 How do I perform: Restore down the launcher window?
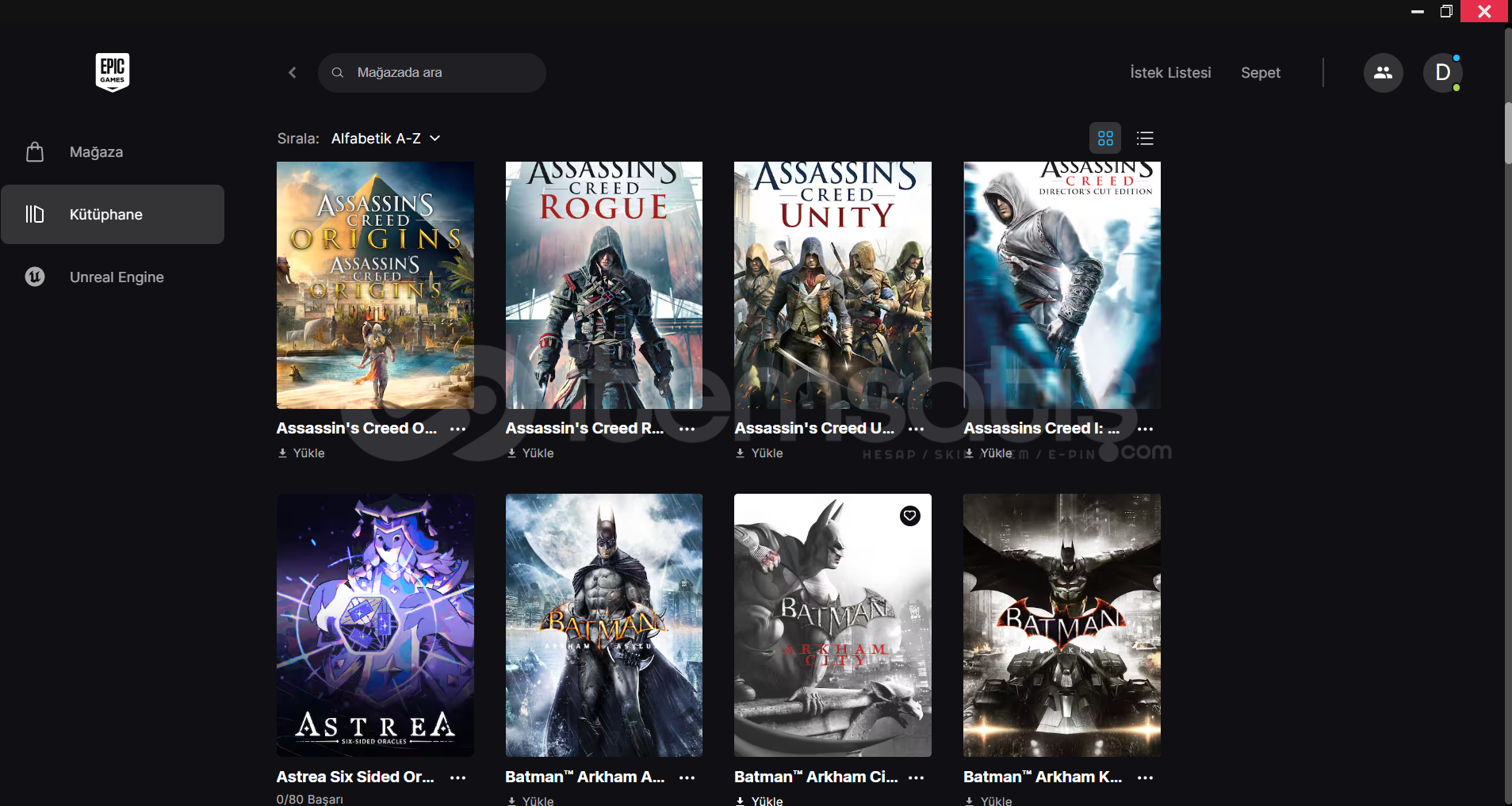point(1446,11)
